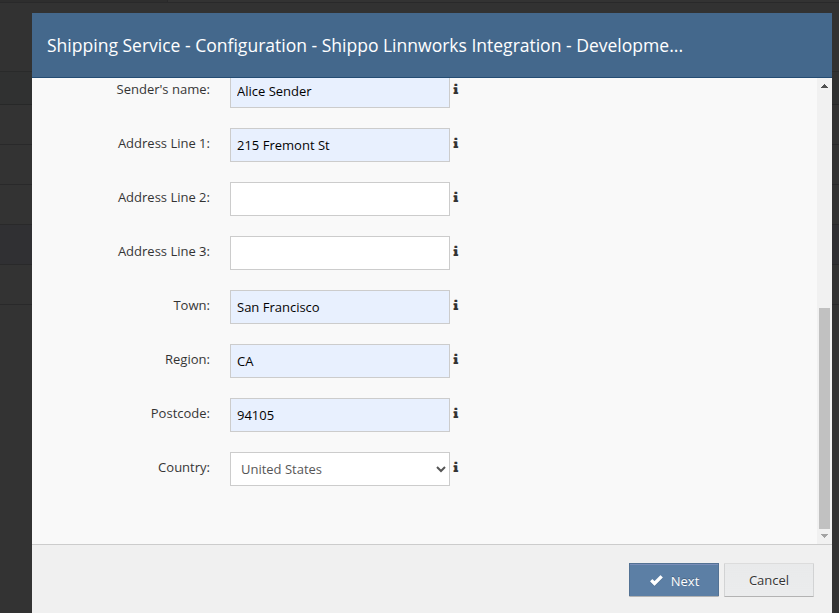Click the Sender's name label
The image size is (839, 613).
tap(163, 89)
